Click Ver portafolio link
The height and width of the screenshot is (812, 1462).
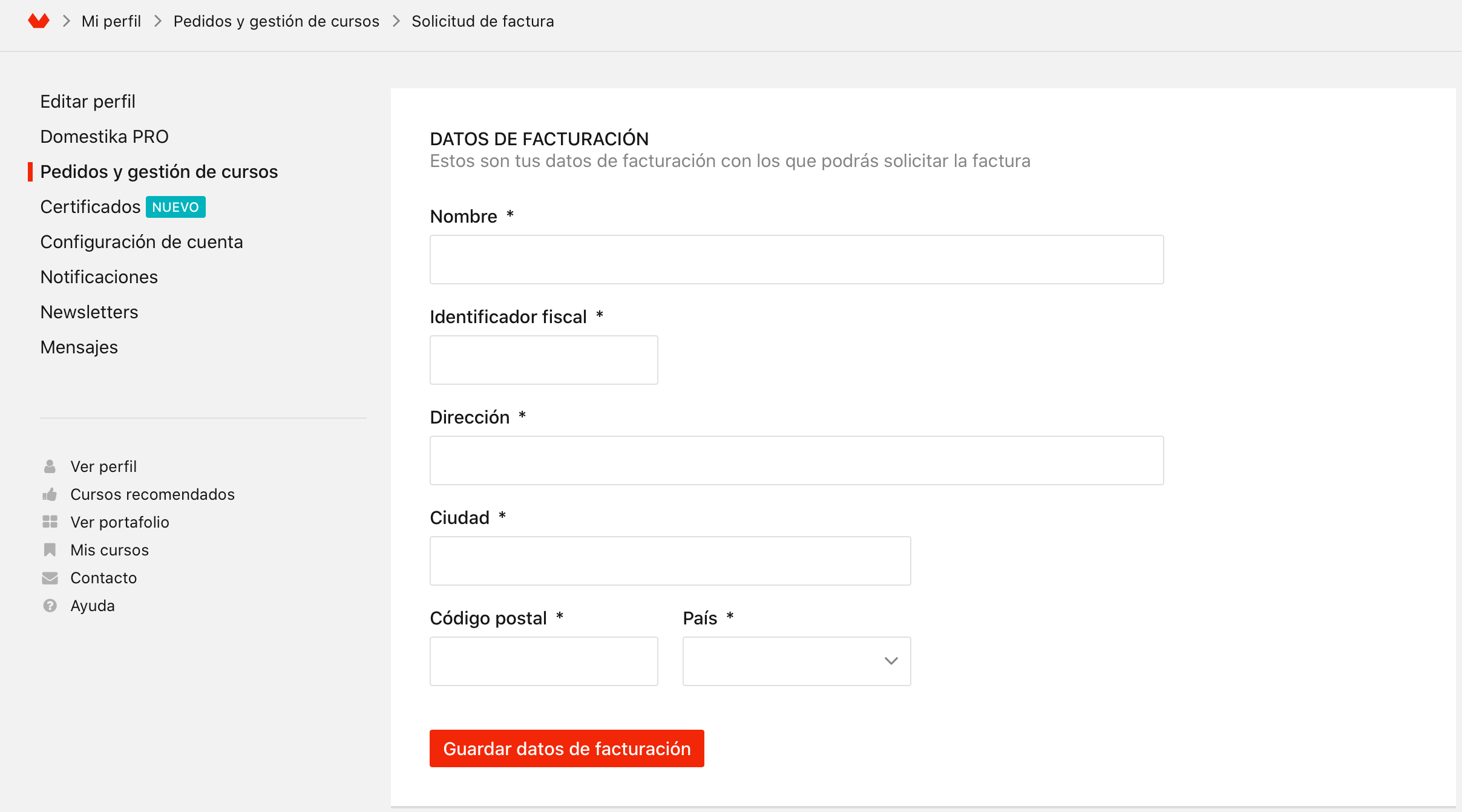click(x=120, y=522)
